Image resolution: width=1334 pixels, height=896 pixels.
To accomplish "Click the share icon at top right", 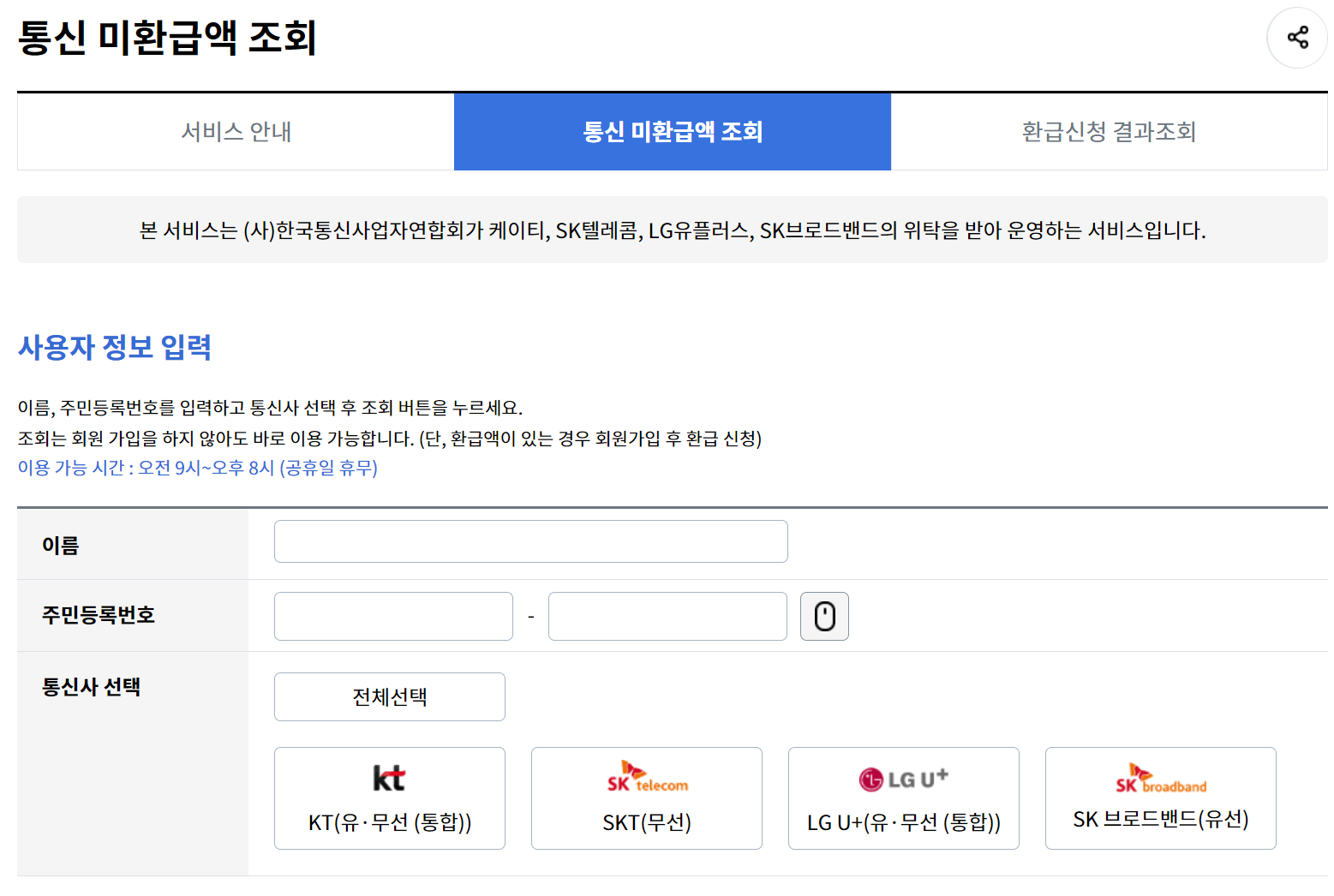I will [1296, 38].
